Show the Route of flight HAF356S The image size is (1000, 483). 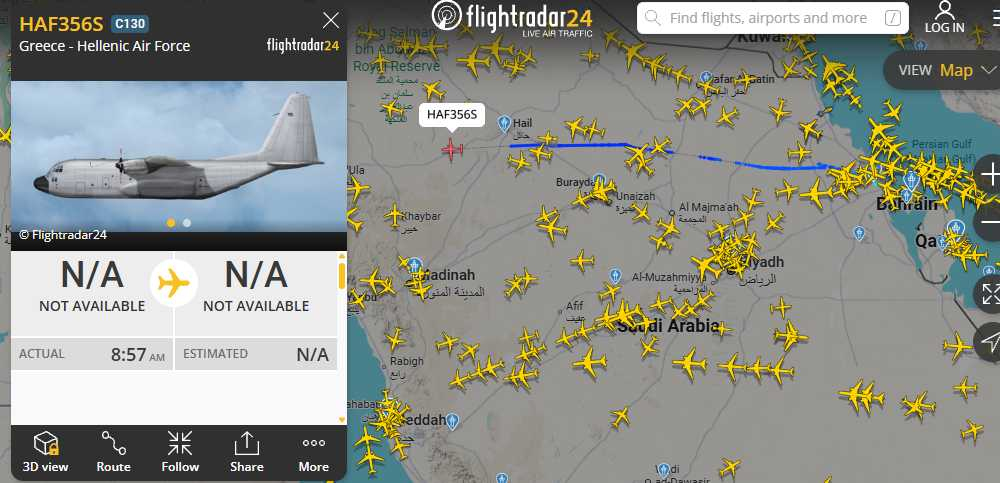pyautogui.click(x=114, y=452)
